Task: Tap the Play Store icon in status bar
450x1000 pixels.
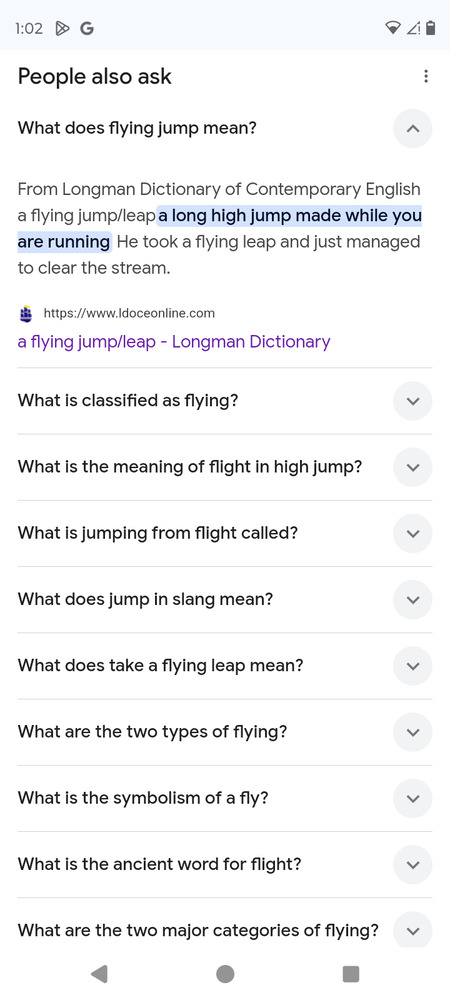Action: 62,28
